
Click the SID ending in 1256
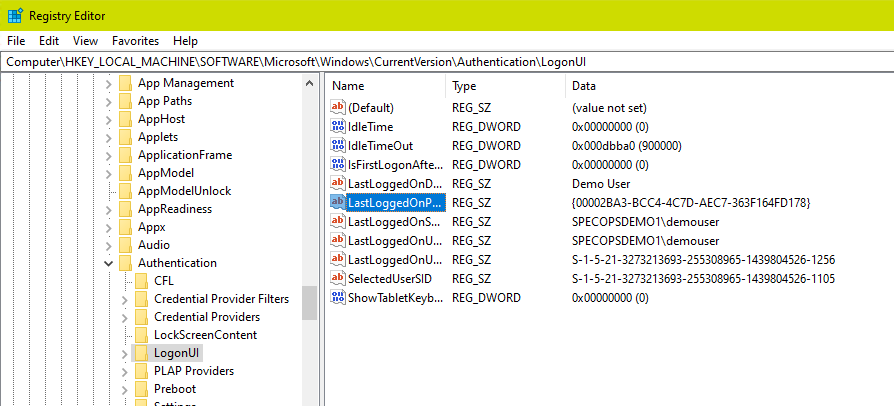pyautogui.click(x=703, y=260)
